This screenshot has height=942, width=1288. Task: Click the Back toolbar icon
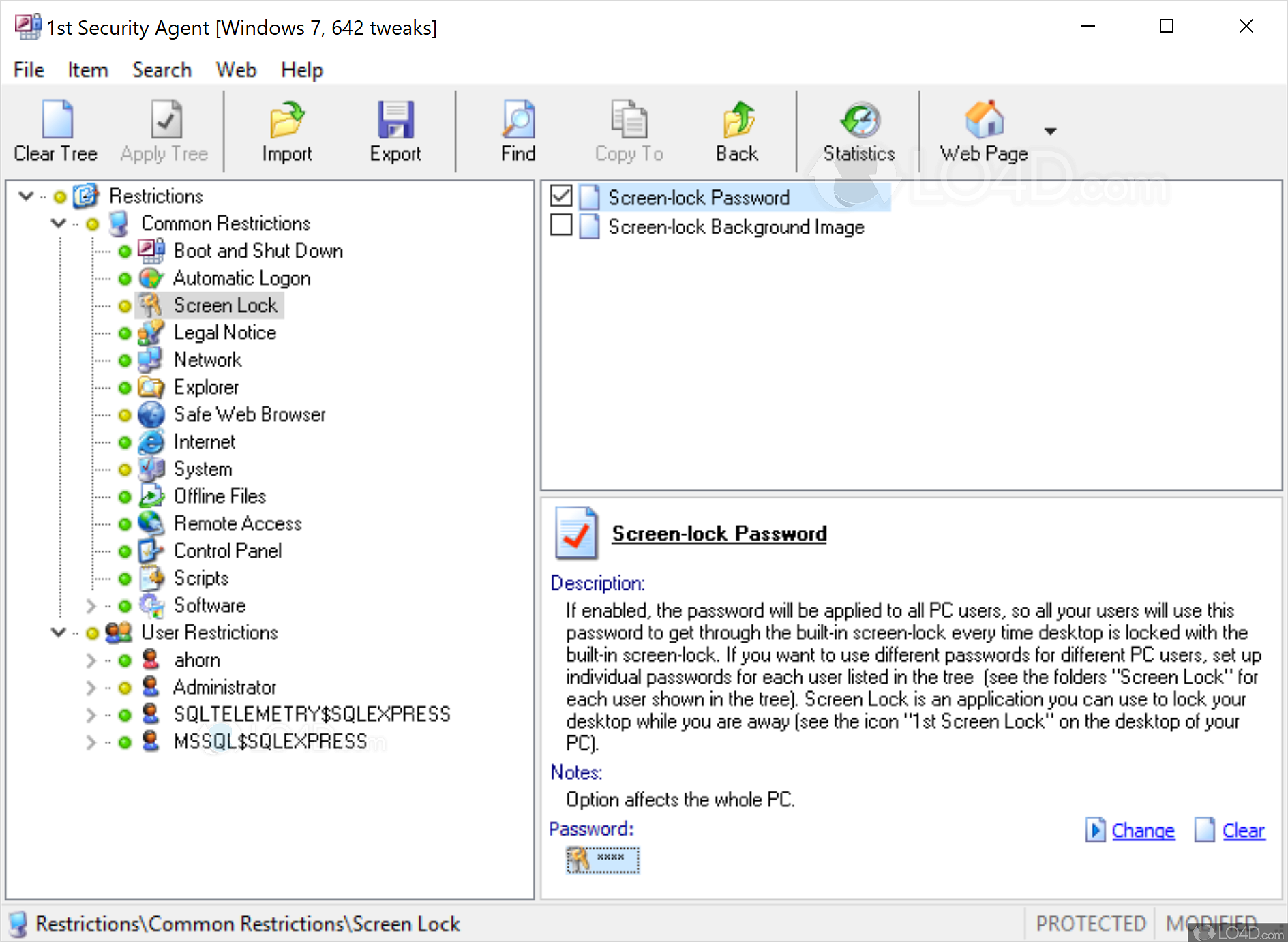pos(738,119)
